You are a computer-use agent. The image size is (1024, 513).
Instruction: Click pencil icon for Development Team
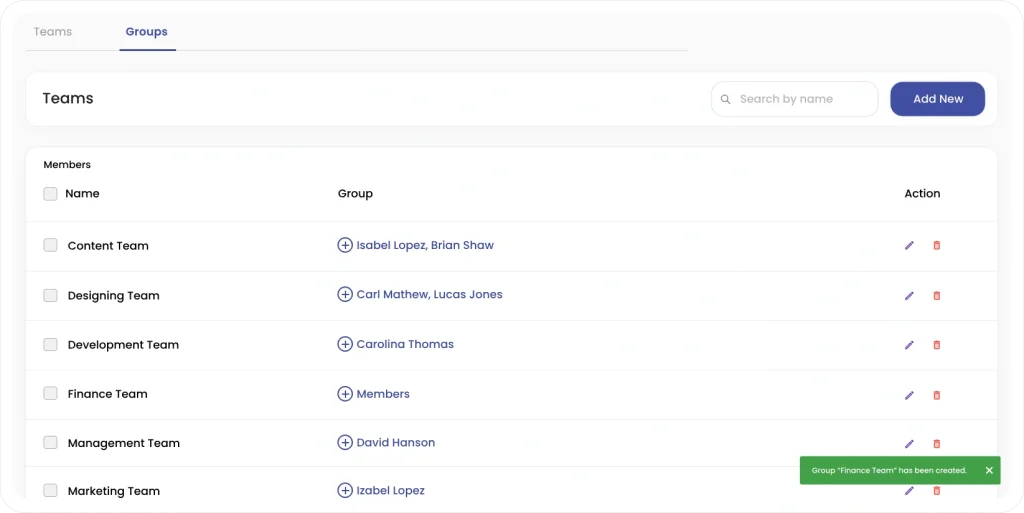909,345
